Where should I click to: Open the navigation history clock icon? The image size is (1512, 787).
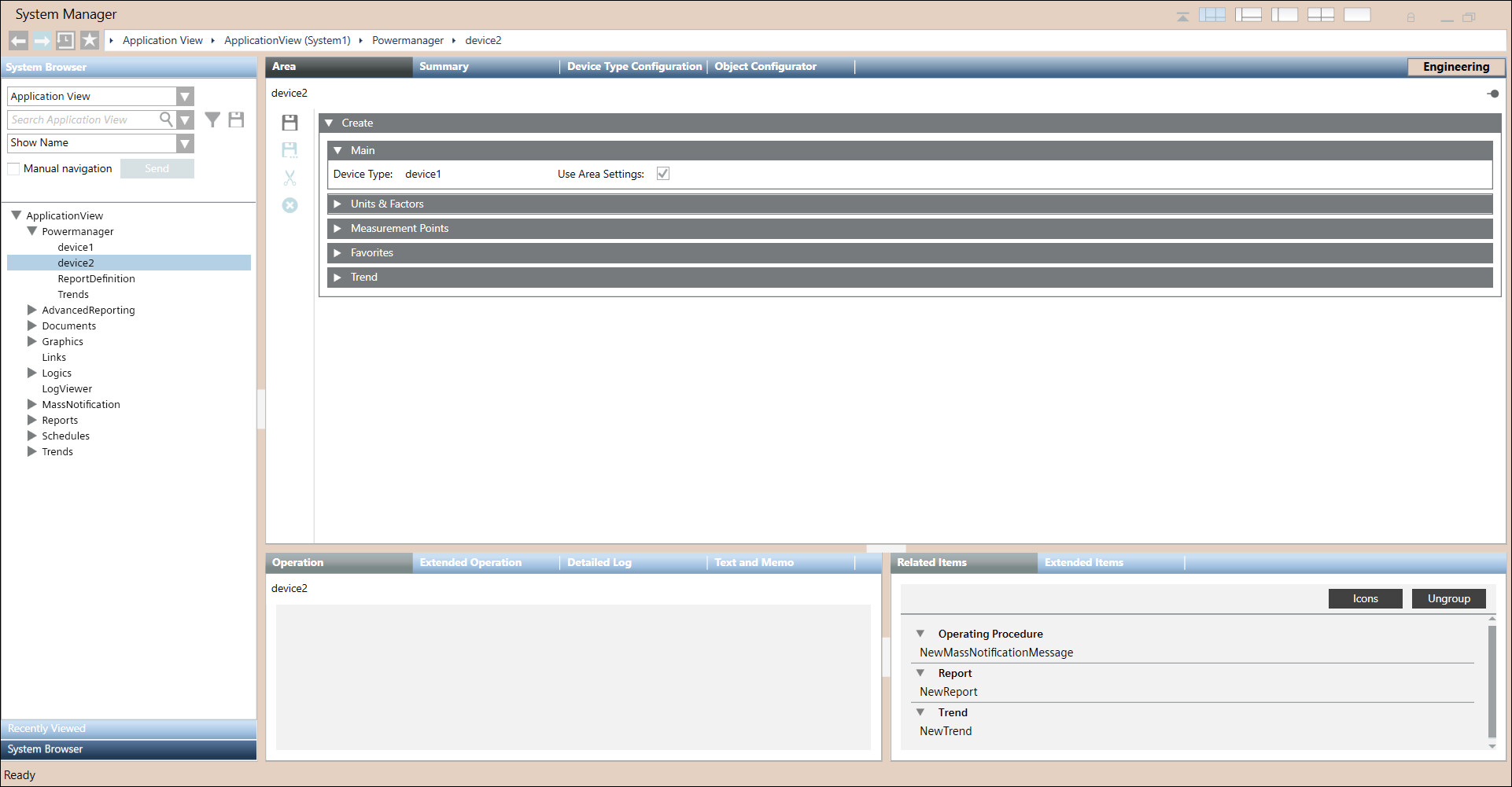tap(65, 41)
